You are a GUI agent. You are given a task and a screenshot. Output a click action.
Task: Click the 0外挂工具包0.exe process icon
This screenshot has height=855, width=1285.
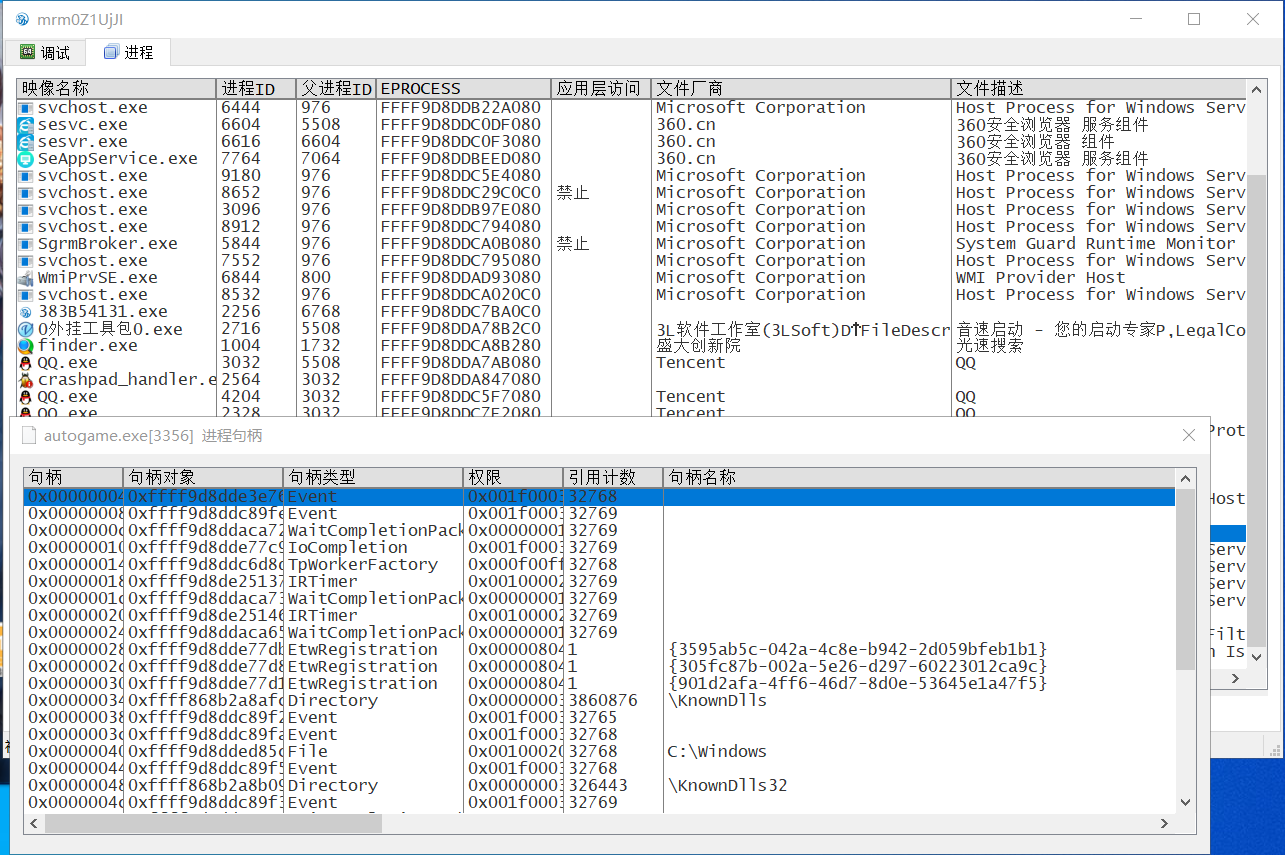(x=26, y=329)
